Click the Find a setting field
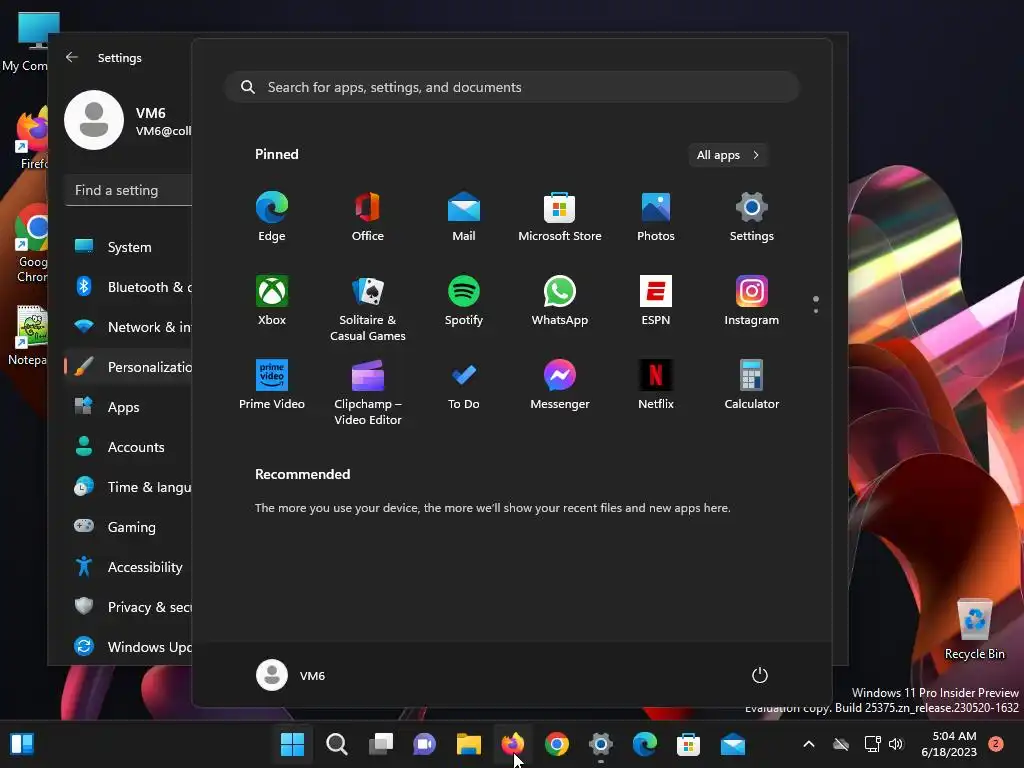1024x768 pixels. point(129,190)
